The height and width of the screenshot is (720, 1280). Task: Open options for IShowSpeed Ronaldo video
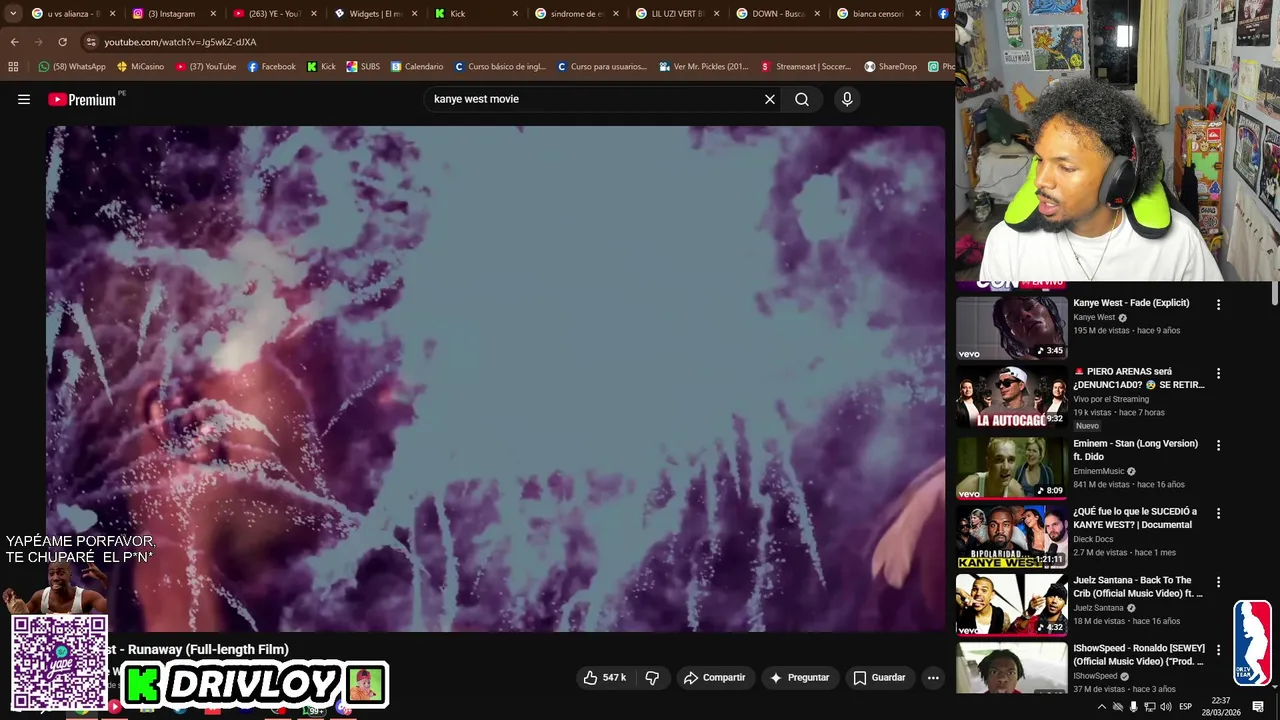(1218, 650)
